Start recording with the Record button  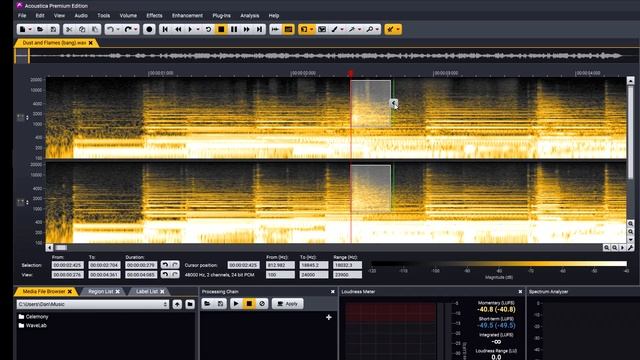[x=149, y=29]
